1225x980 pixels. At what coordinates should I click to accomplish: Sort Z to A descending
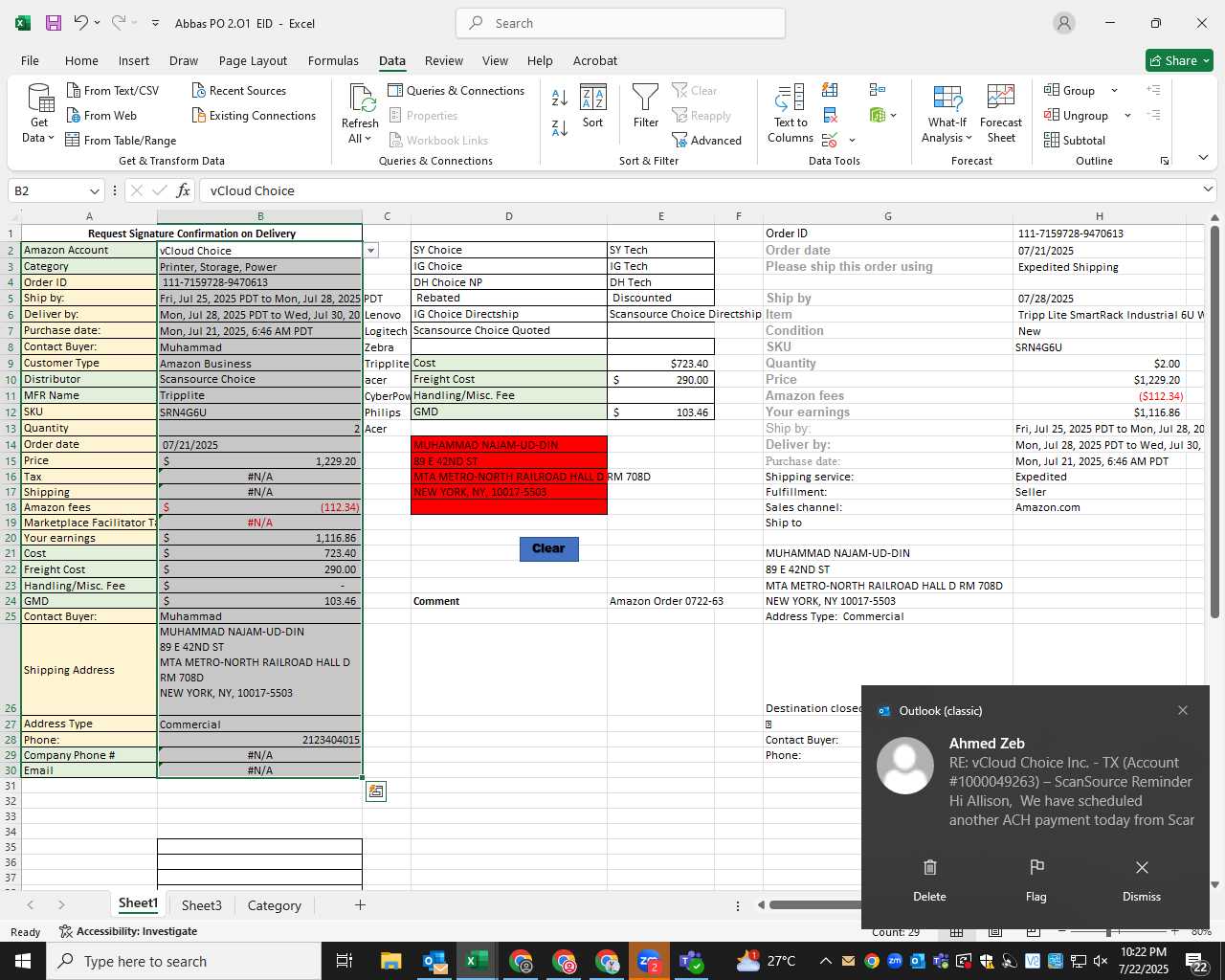pos(560,127)
